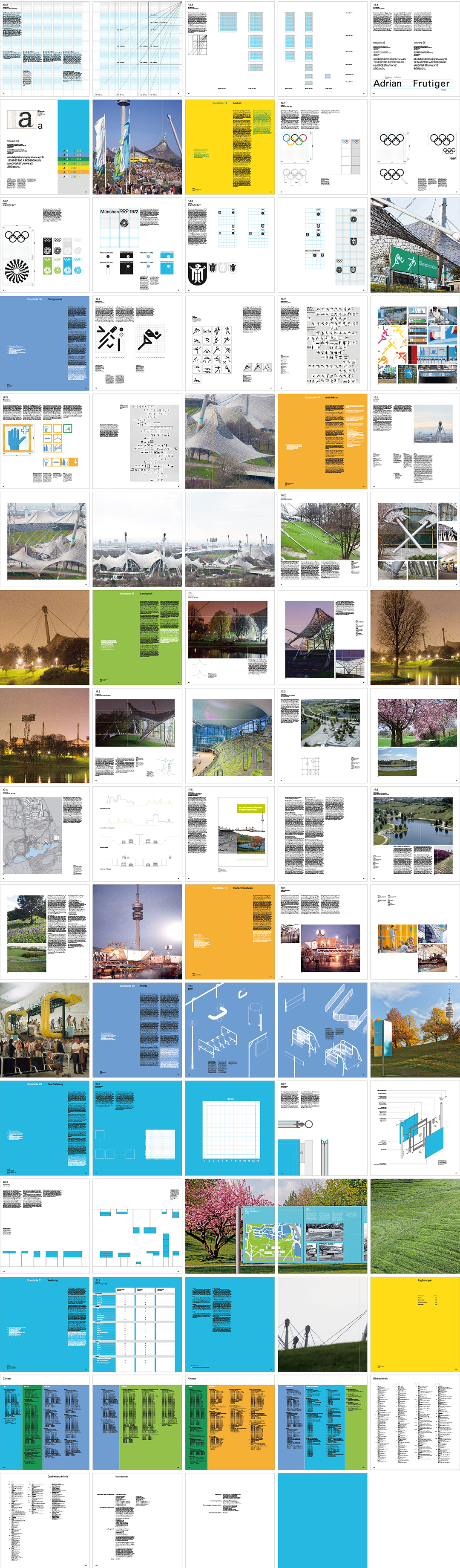Image resolution: width=460 pixels, height=1568 pixels.
Task: Click the 30 cm grid diagram page
Action: [230, 1127]
